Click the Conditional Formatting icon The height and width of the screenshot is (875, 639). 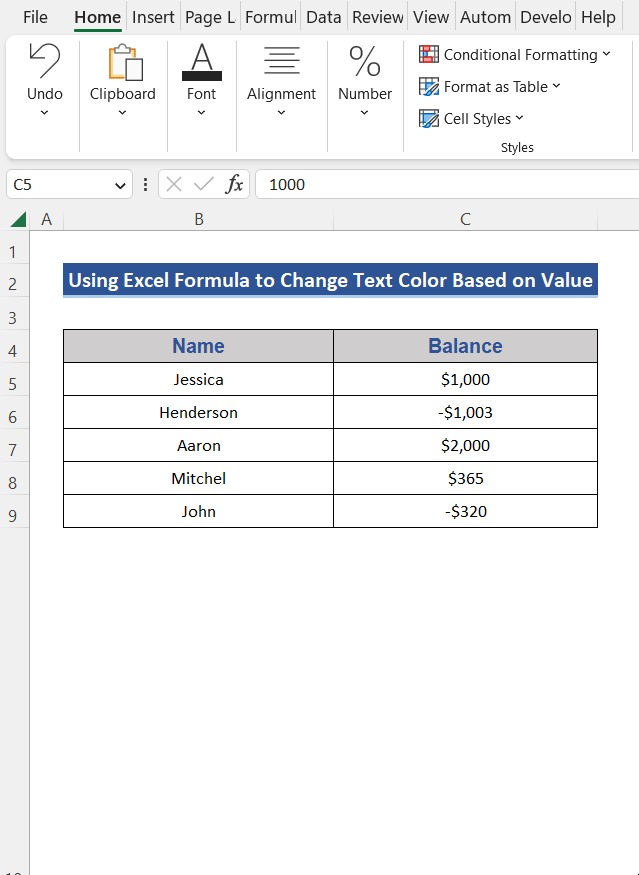[x=429, y=54]
